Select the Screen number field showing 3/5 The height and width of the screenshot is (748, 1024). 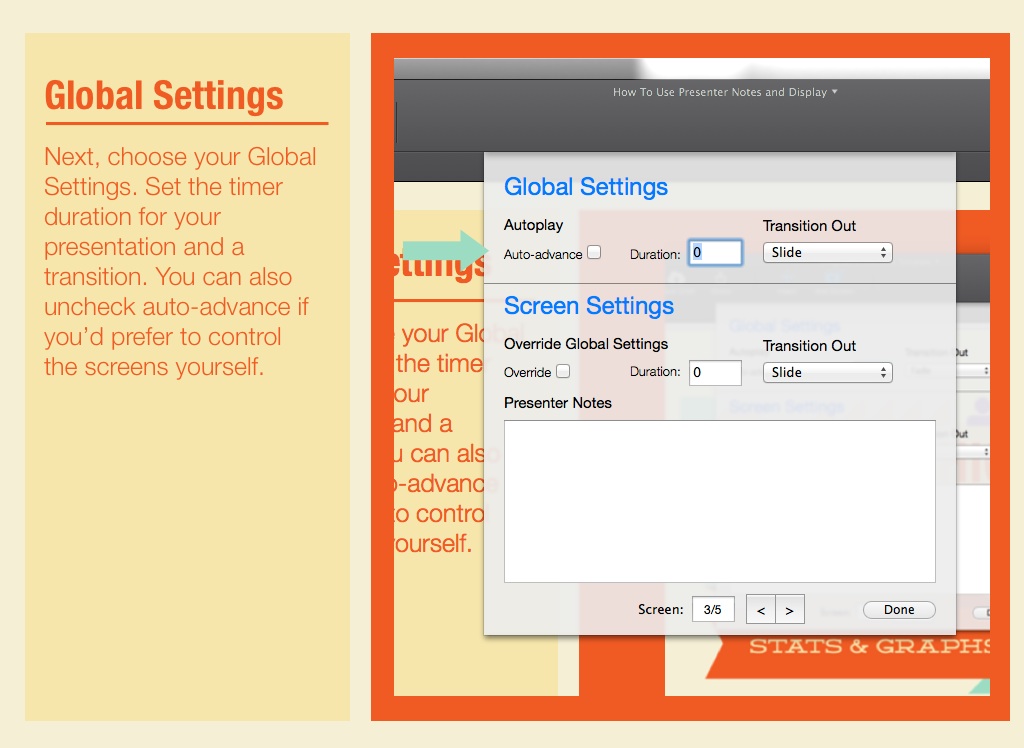pyautogui.click(x=713, y=610)
